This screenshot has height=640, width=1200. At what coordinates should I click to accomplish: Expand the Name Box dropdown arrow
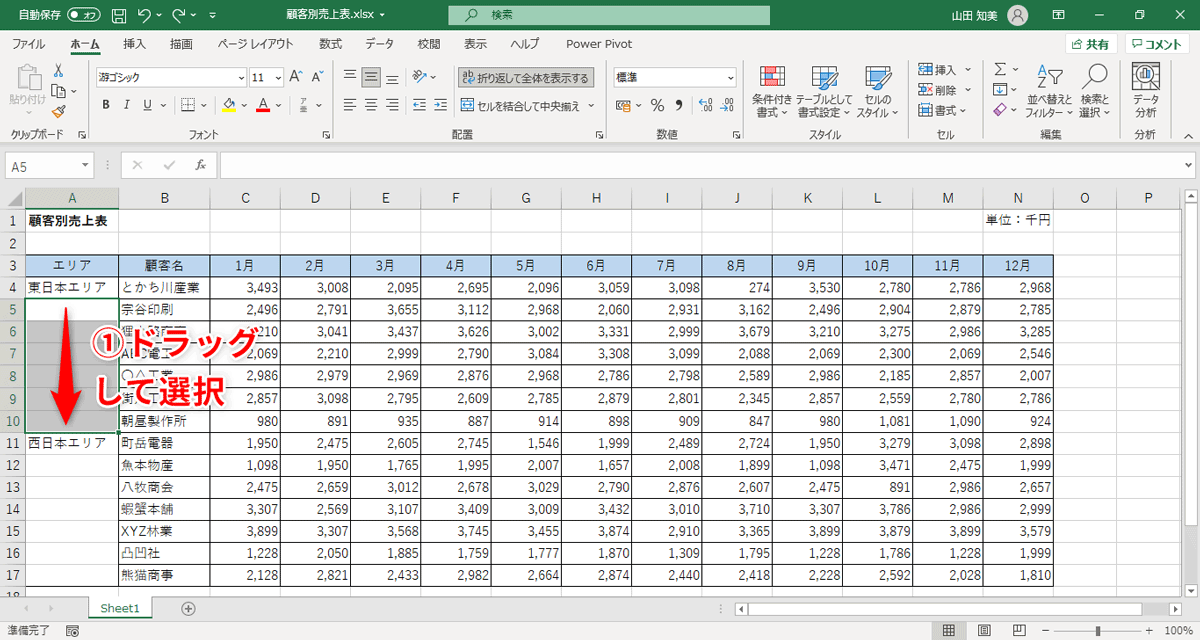[x=85, y=166]
